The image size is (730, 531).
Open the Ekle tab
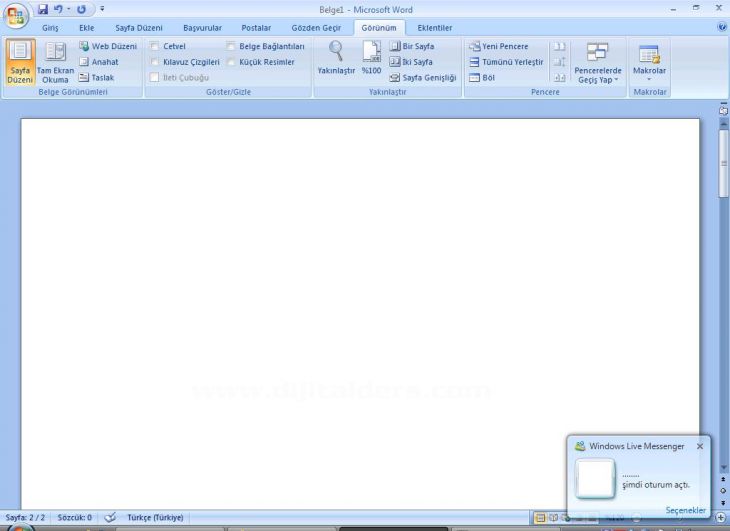pyautogui.click(x=87, y=28)
